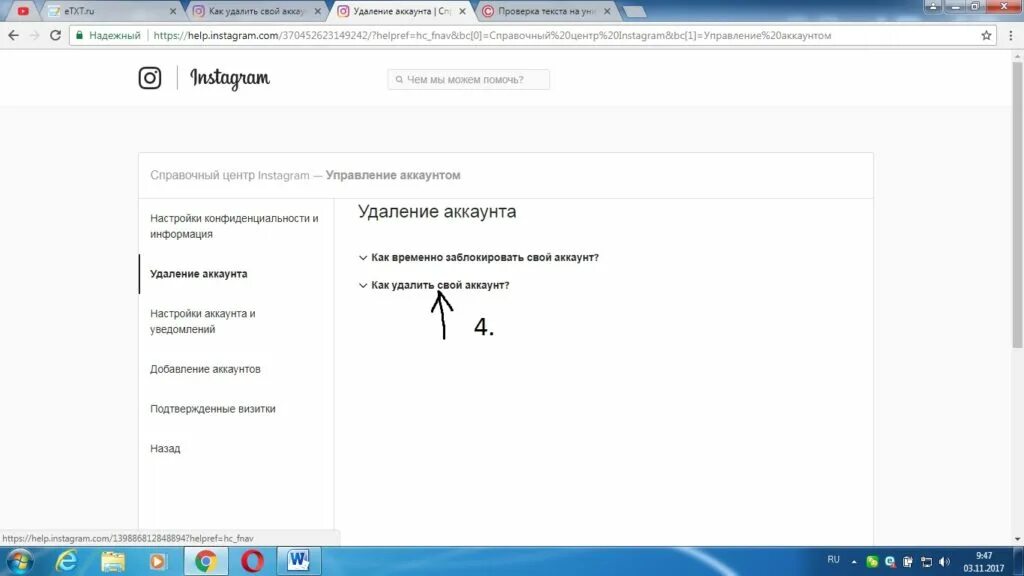Open 'Добавление аккаунтов' sidebar item

click(x=205, y=369)
